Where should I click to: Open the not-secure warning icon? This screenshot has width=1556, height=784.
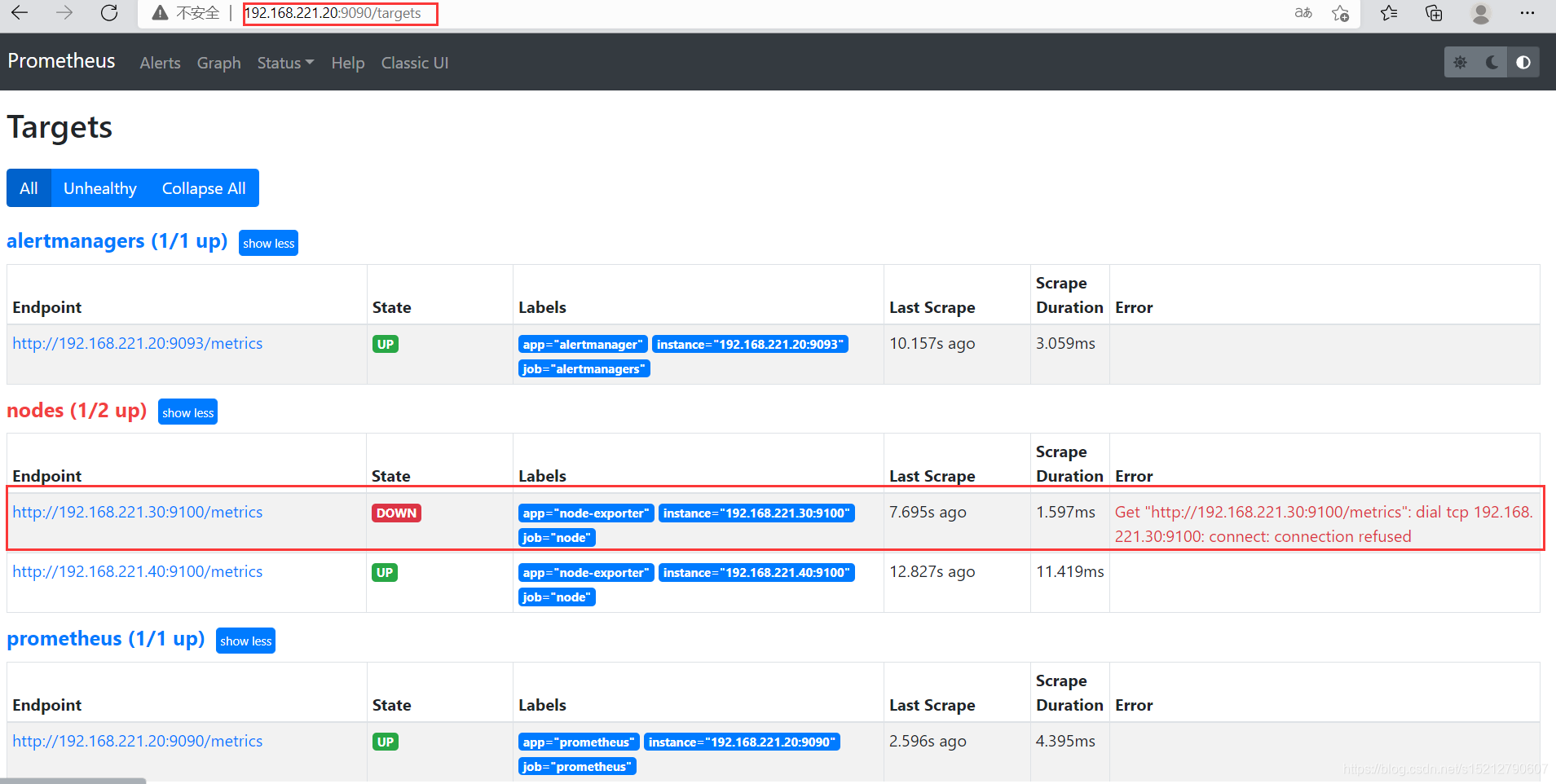[161, 13]
